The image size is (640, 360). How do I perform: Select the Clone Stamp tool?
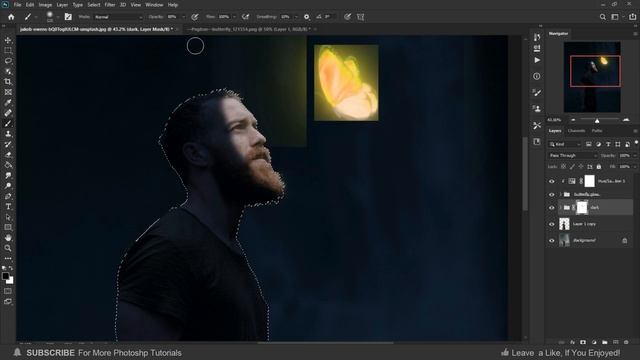point(8,134)
